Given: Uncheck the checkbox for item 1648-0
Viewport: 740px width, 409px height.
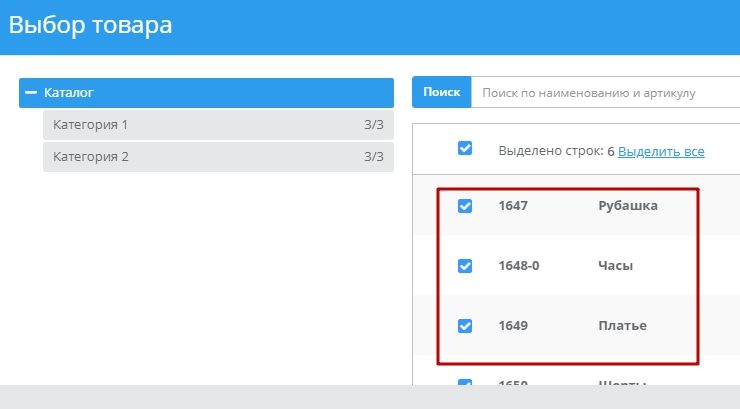Looking at the screenshot, I should (x=465, y=266).
